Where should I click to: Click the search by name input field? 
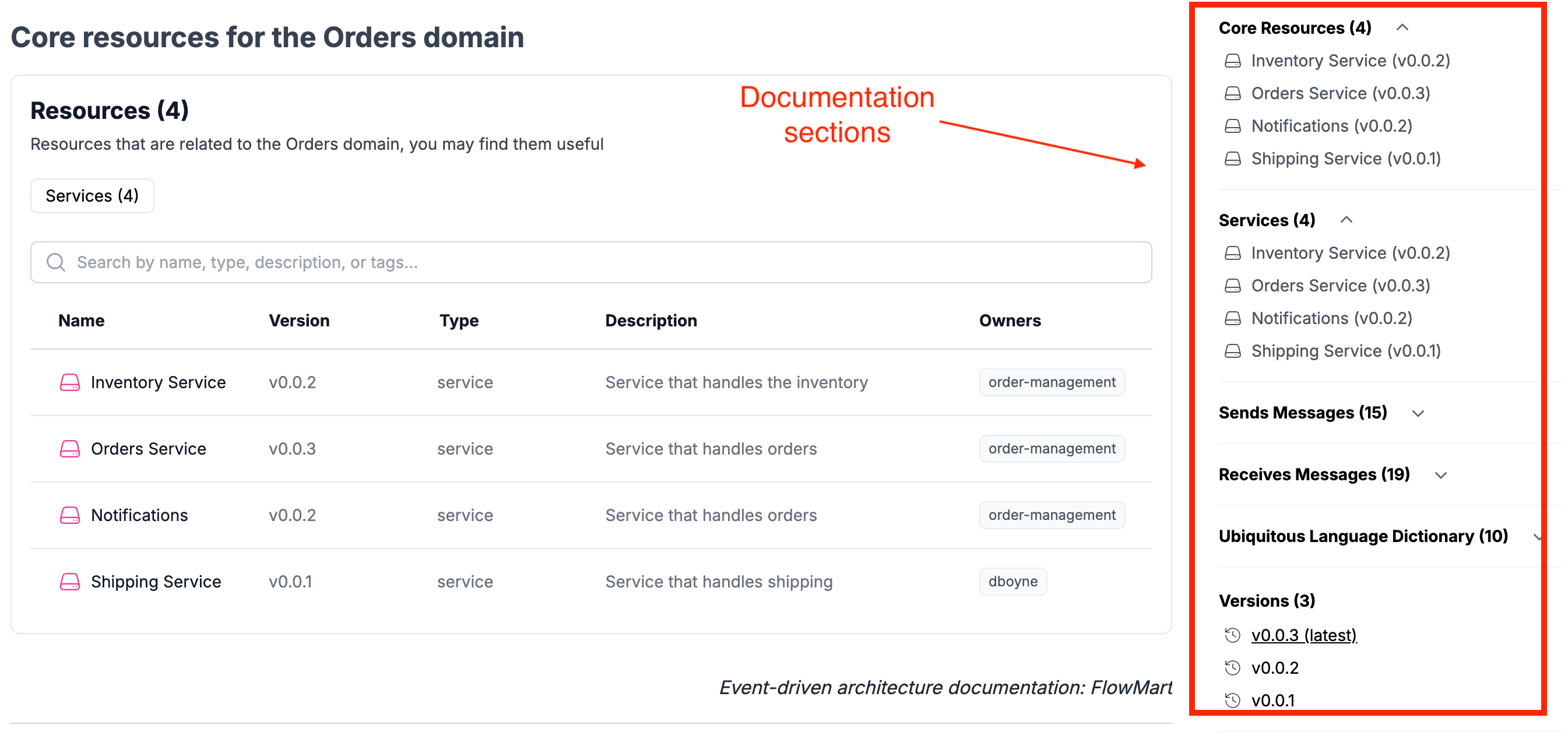coord(365,262)
